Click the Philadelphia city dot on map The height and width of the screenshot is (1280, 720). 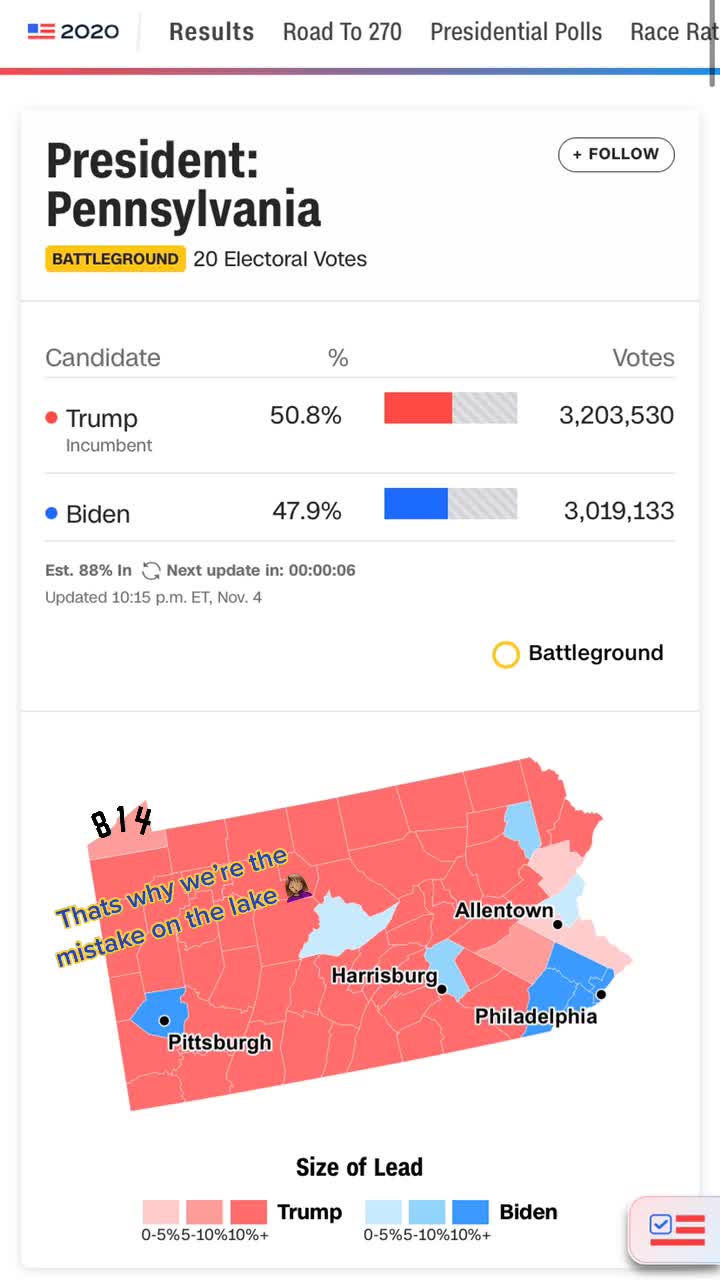(601, 994)
